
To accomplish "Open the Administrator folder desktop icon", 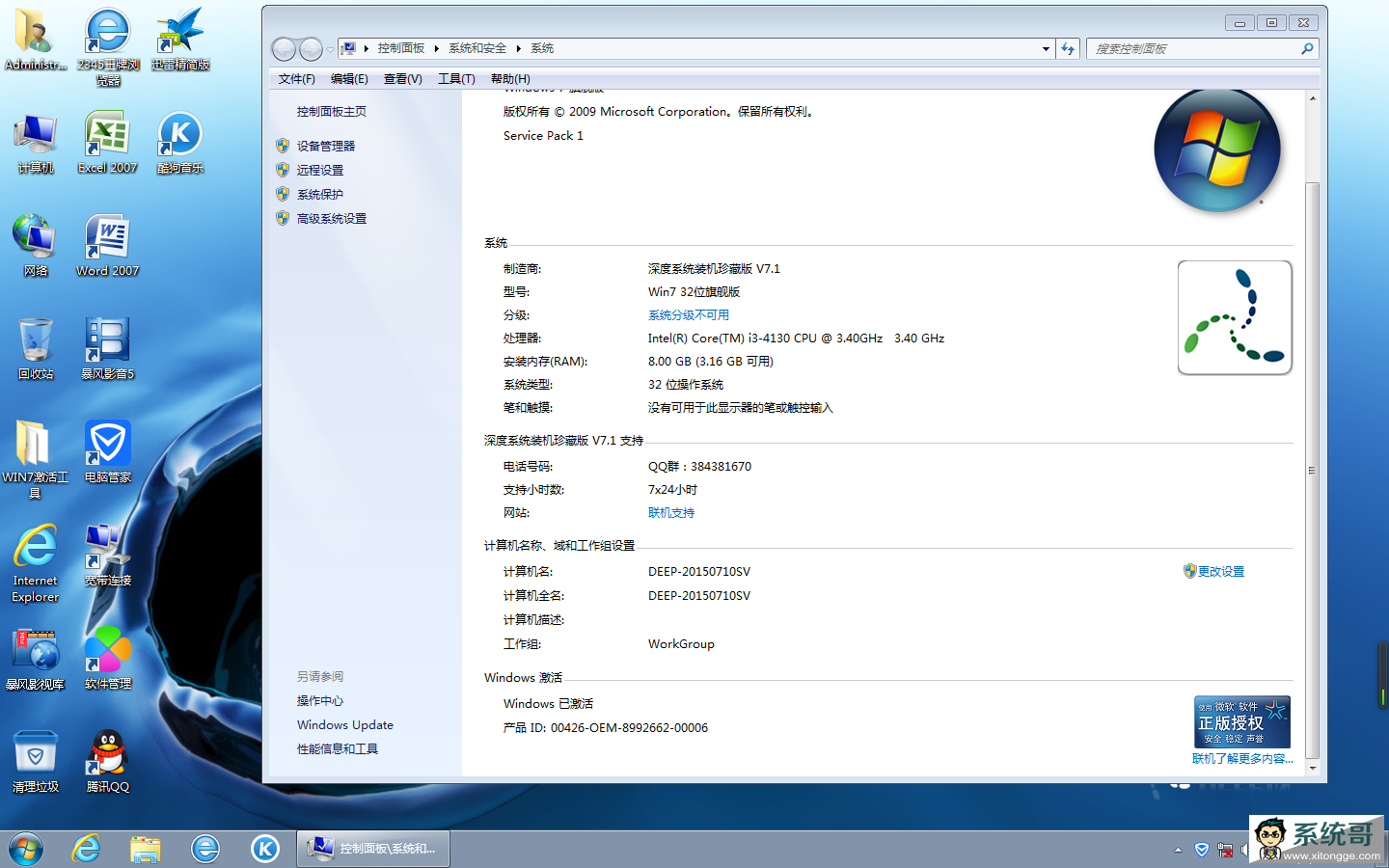I will (36, 41).
